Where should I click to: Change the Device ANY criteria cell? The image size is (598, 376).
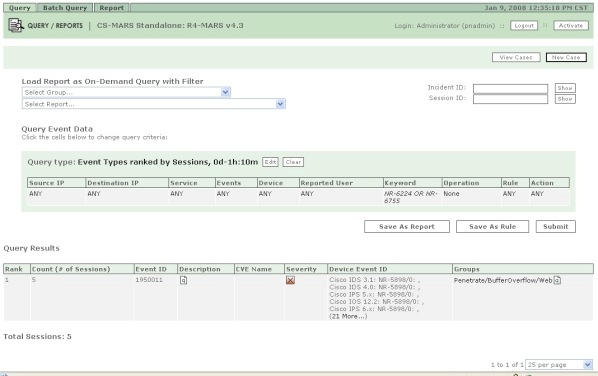278,197
